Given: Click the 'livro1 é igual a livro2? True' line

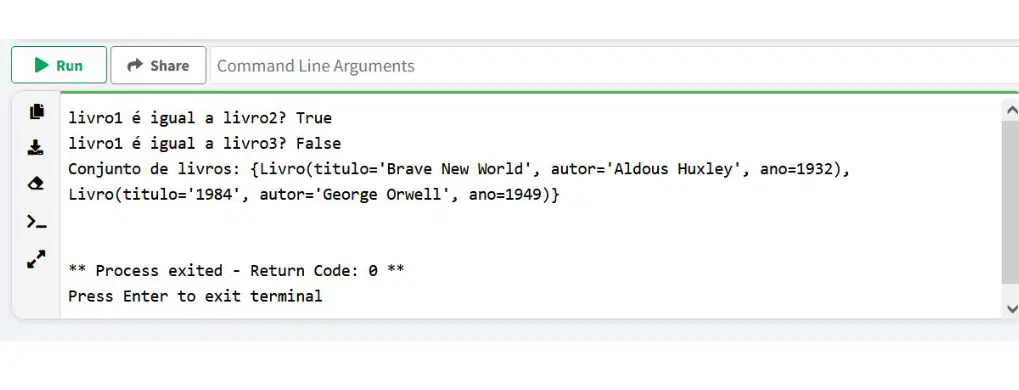Looking at the screenshot, I should (x=200, y=118).
